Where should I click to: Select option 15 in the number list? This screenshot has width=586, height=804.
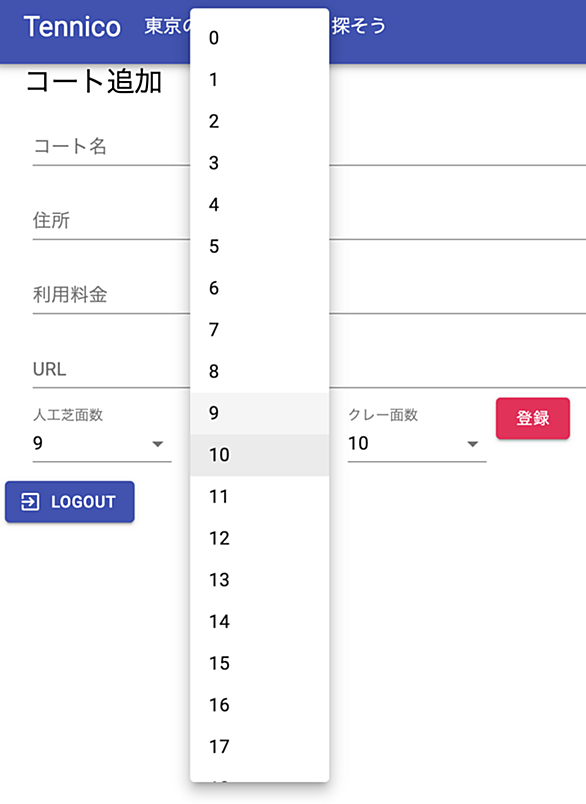259,664
